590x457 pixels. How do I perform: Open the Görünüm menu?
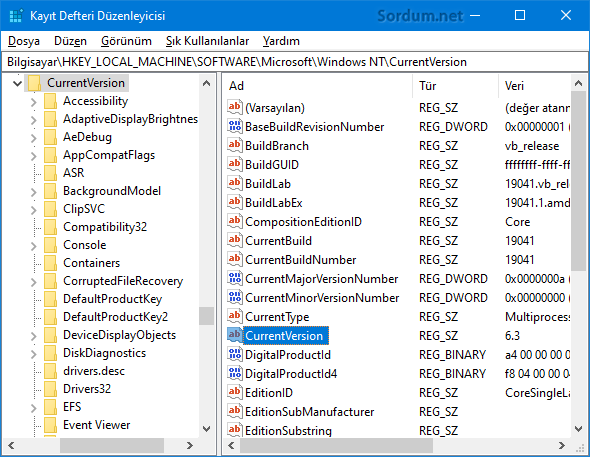(126, 41)
